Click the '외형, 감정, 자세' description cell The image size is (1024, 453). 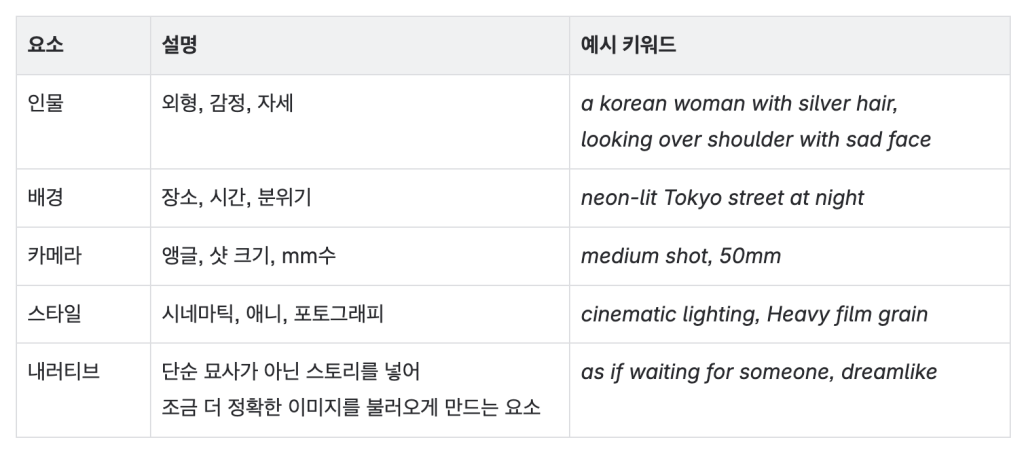[x=228, y=103]
